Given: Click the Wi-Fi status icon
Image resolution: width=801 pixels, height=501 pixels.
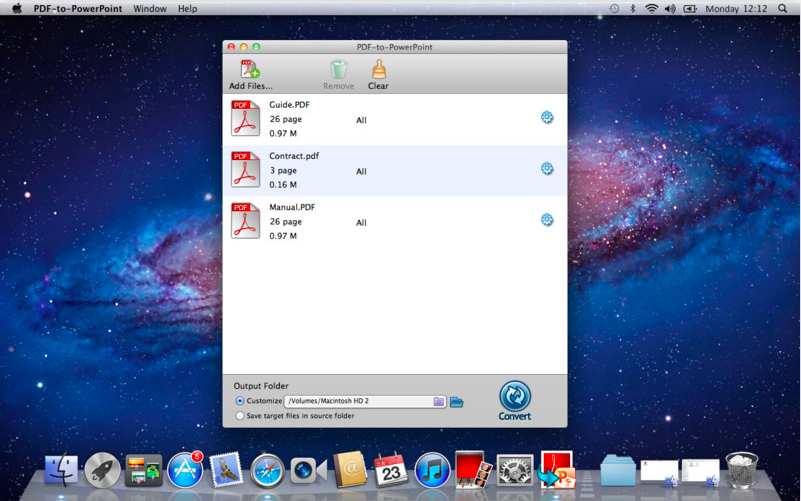Looking at the screenshot, I should coord(651,8).
